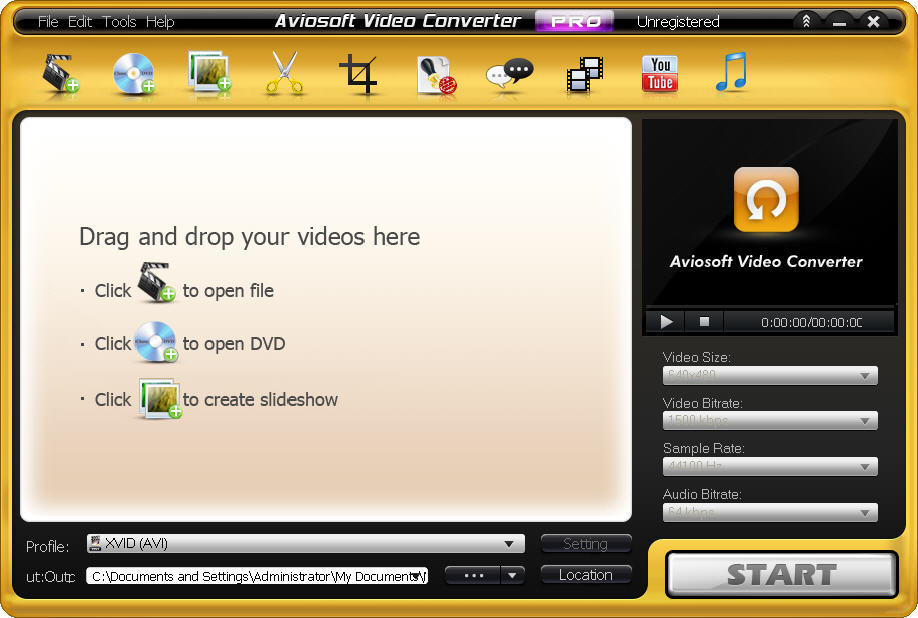Click the START conversion button
Viewport: 918px width, 618px height.
[x=782, y=575]
